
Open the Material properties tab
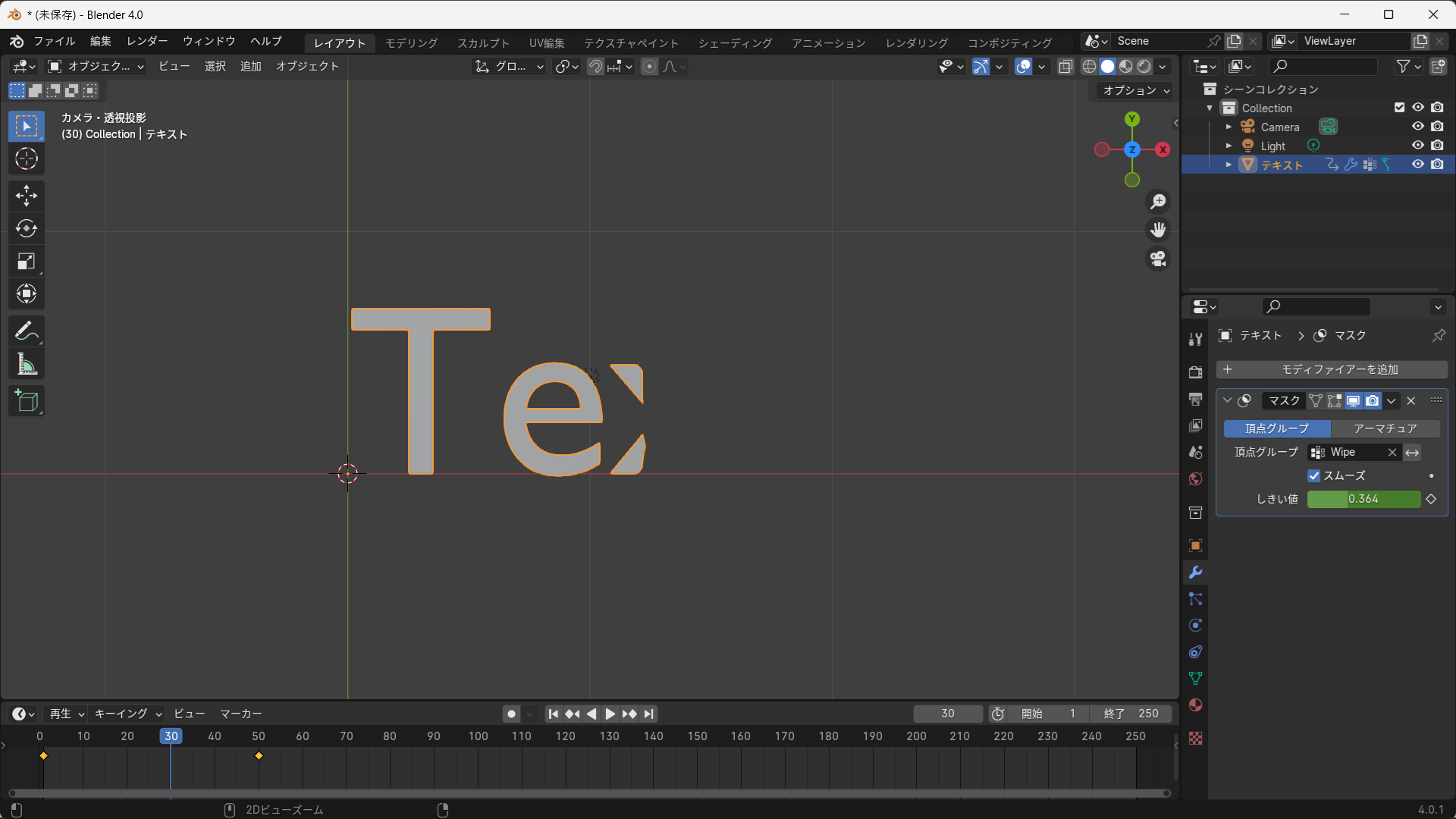point(1196,705)
